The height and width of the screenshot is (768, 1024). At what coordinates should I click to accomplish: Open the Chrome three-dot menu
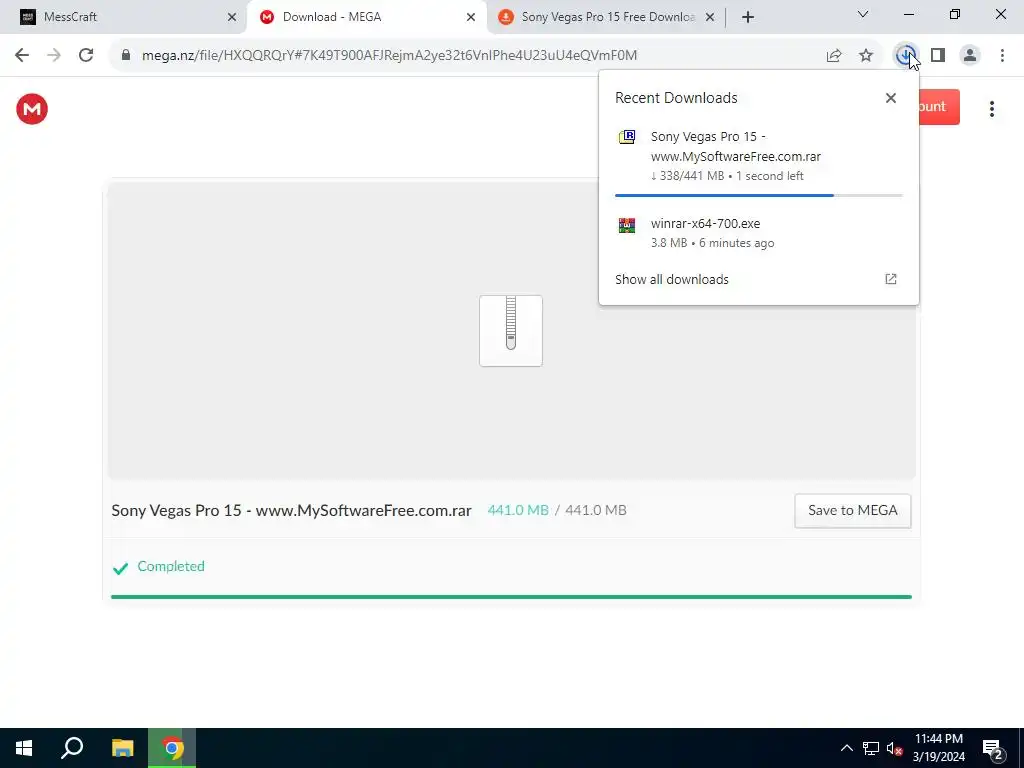[1002, 56]
